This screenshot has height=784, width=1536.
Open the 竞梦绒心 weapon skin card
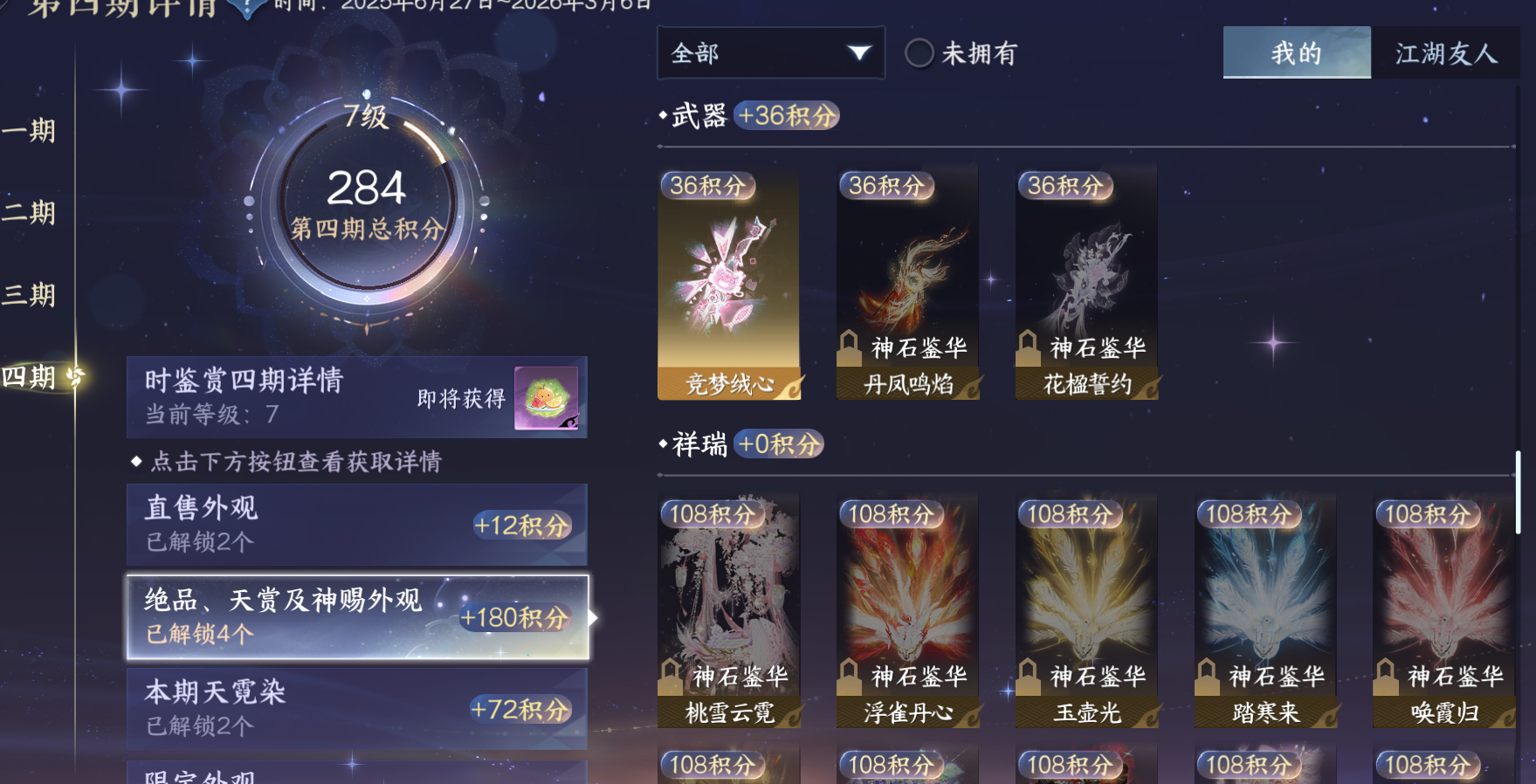tap(729, 284)
